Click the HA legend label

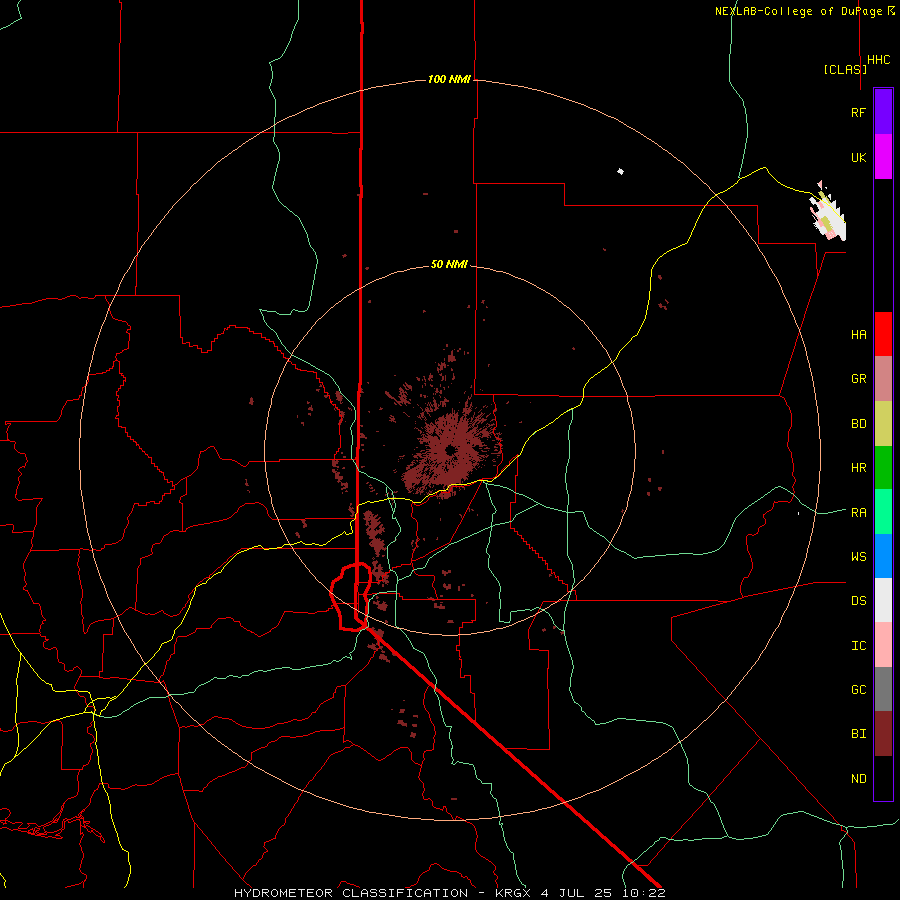[x=859, y=334]
